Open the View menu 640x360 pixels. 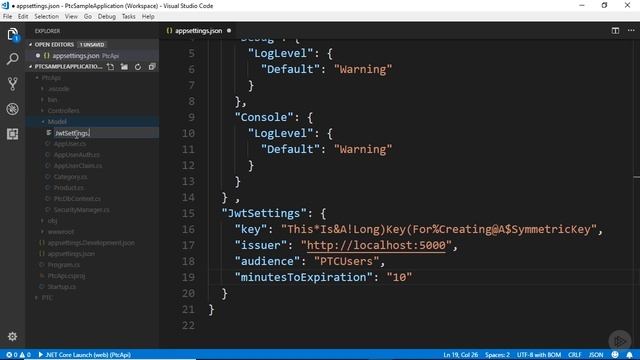point(71,16)
